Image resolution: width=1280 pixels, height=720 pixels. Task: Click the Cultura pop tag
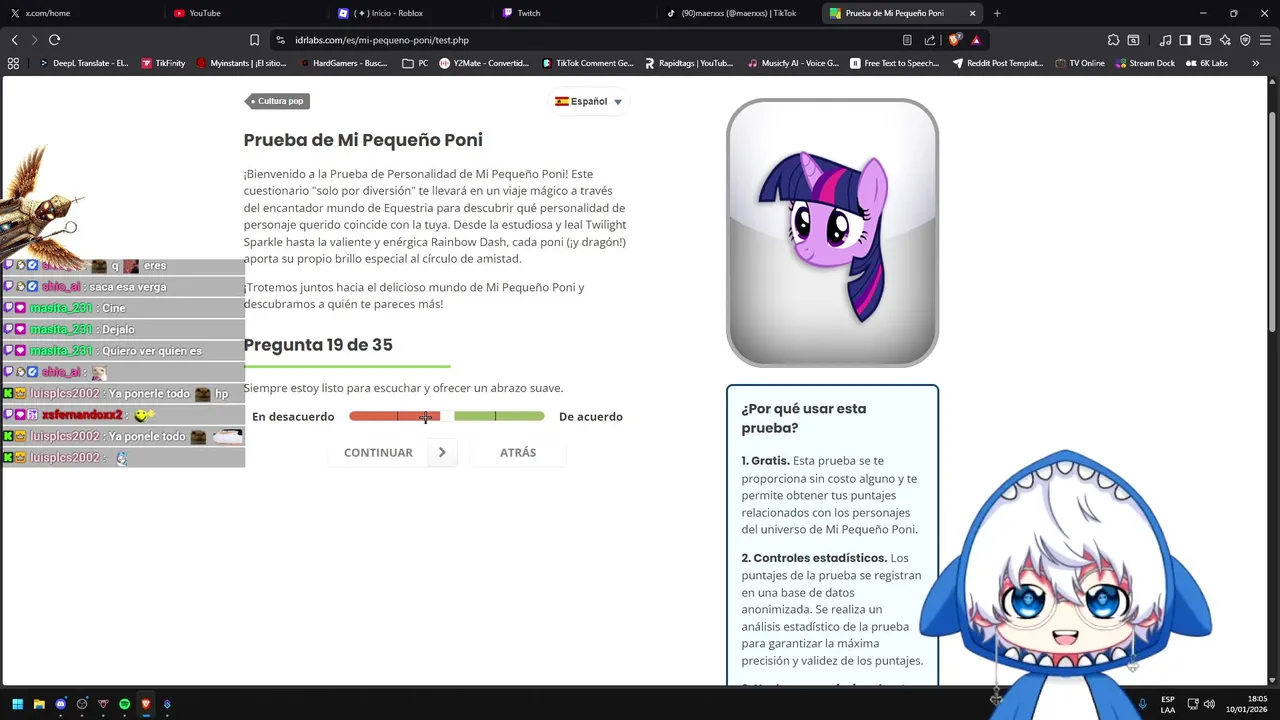(x=276, y=101)
